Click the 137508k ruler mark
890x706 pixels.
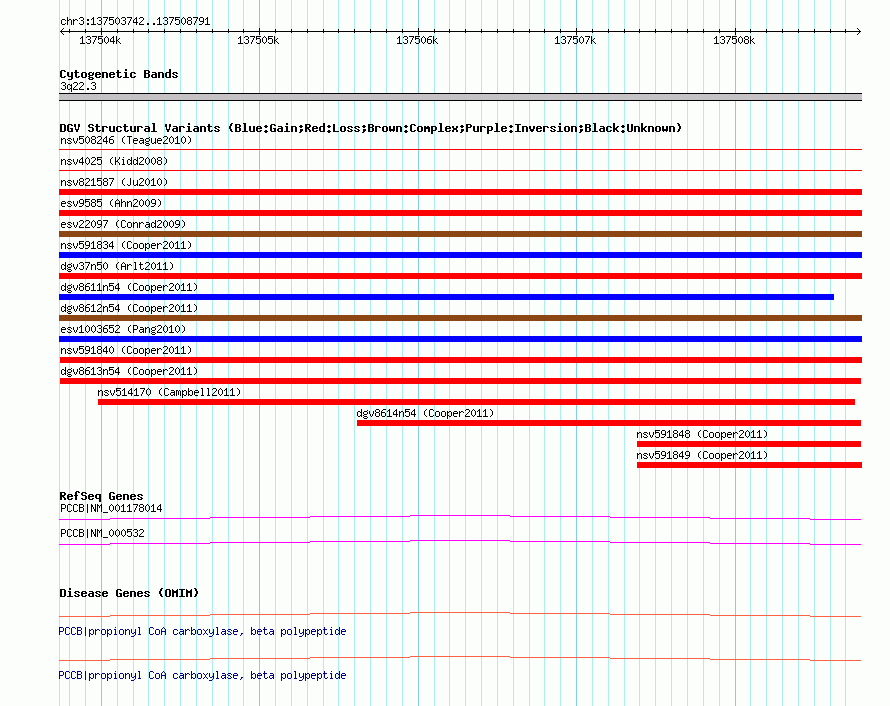point(734,40)
